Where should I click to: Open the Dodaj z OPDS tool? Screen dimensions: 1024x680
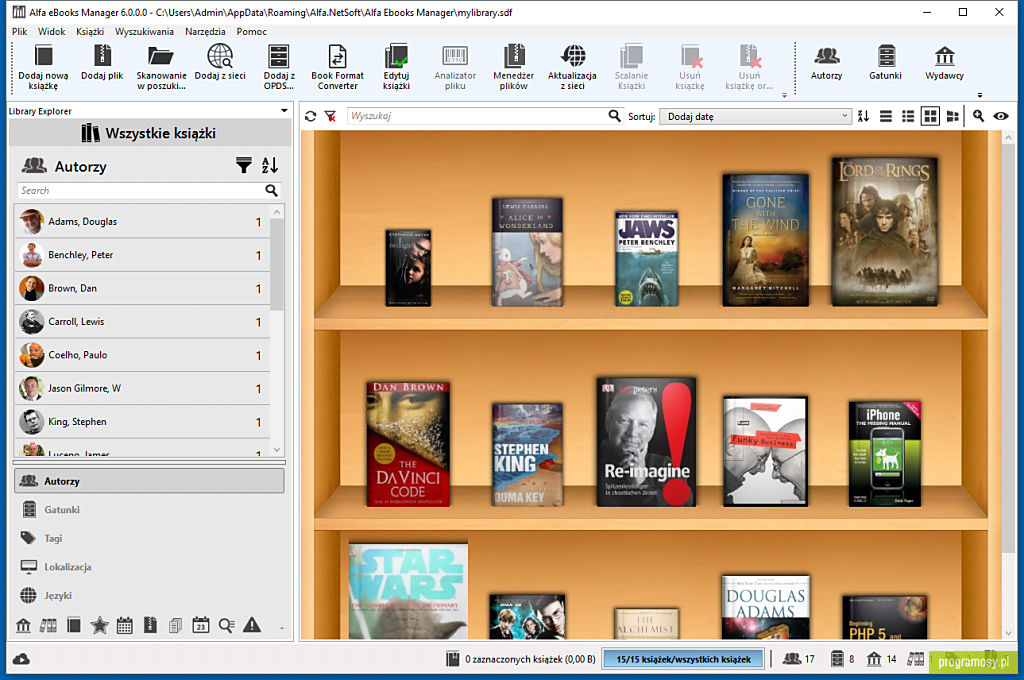point(279,67)
